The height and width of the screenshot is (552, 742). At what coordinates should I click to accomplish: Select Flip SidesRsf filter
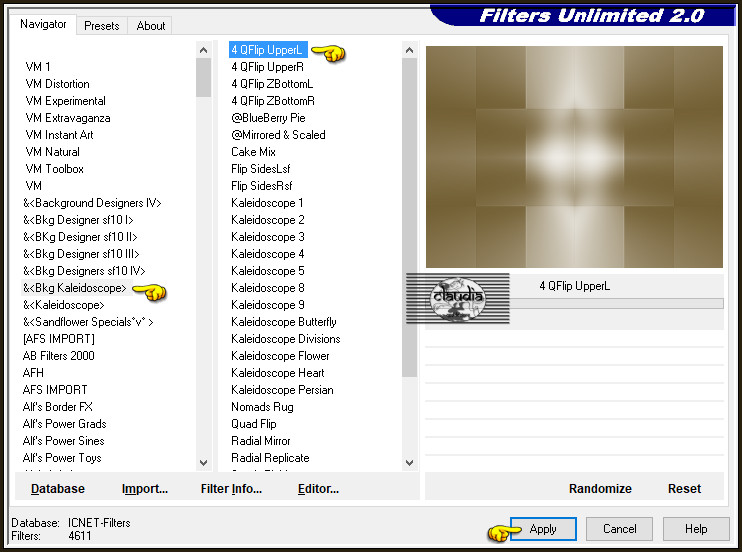point(262,186)
